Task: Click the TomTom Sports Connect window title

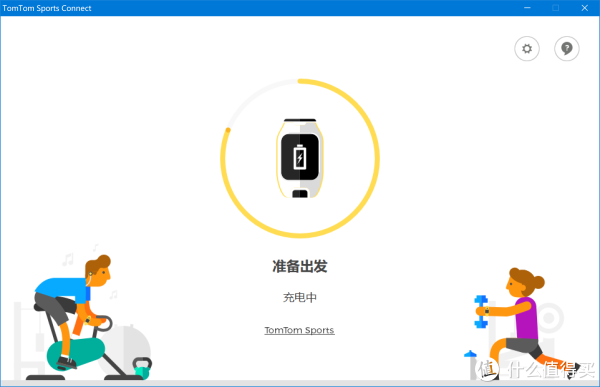Action: 47,8
